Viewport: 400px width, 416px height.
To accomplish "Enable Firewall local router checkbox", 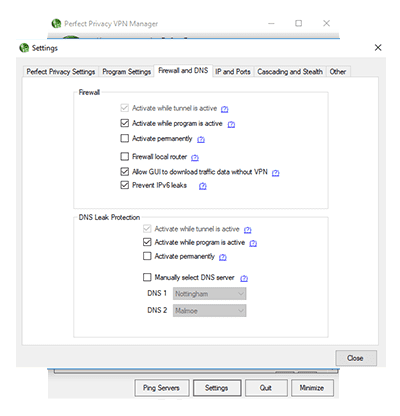I will (124, 156).
